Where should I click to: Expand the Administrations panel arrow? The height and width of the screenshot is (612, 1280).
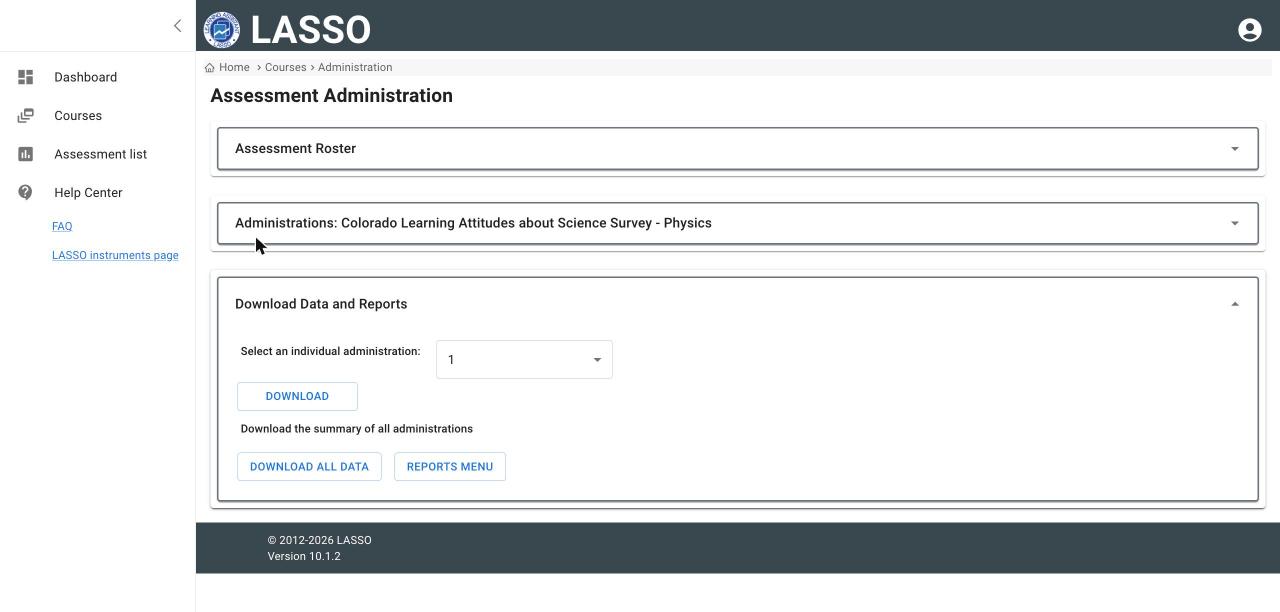click(x=1235, y=224)
